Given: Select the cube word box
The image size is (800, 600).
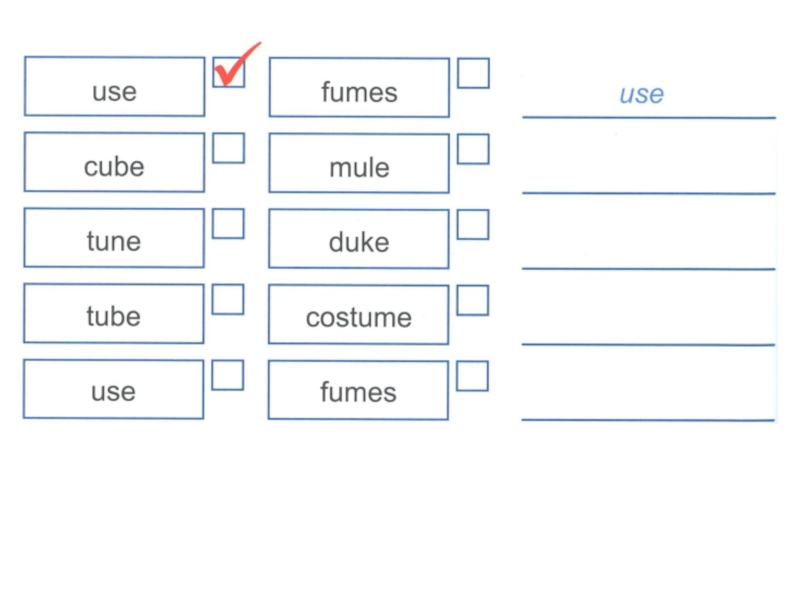Looking at the screenshot, I should pyautogui.click(x=114, y=162).
